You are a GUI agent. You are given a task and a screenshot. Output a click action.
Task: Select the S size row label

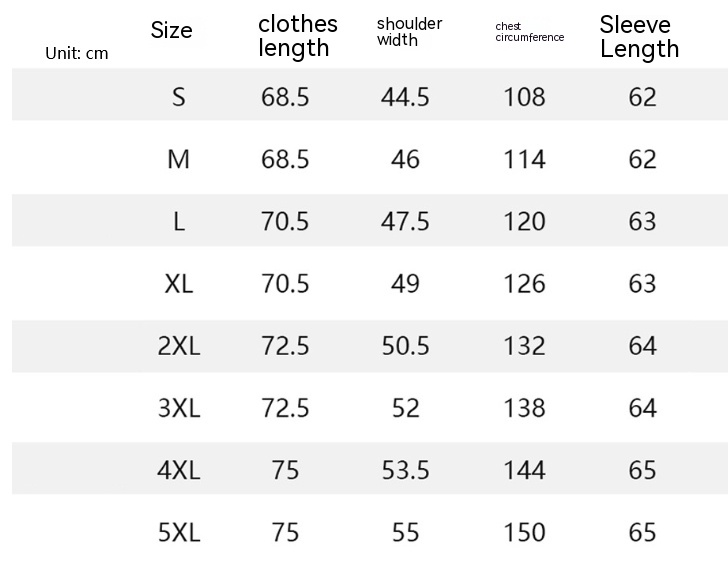click(179, 97)
